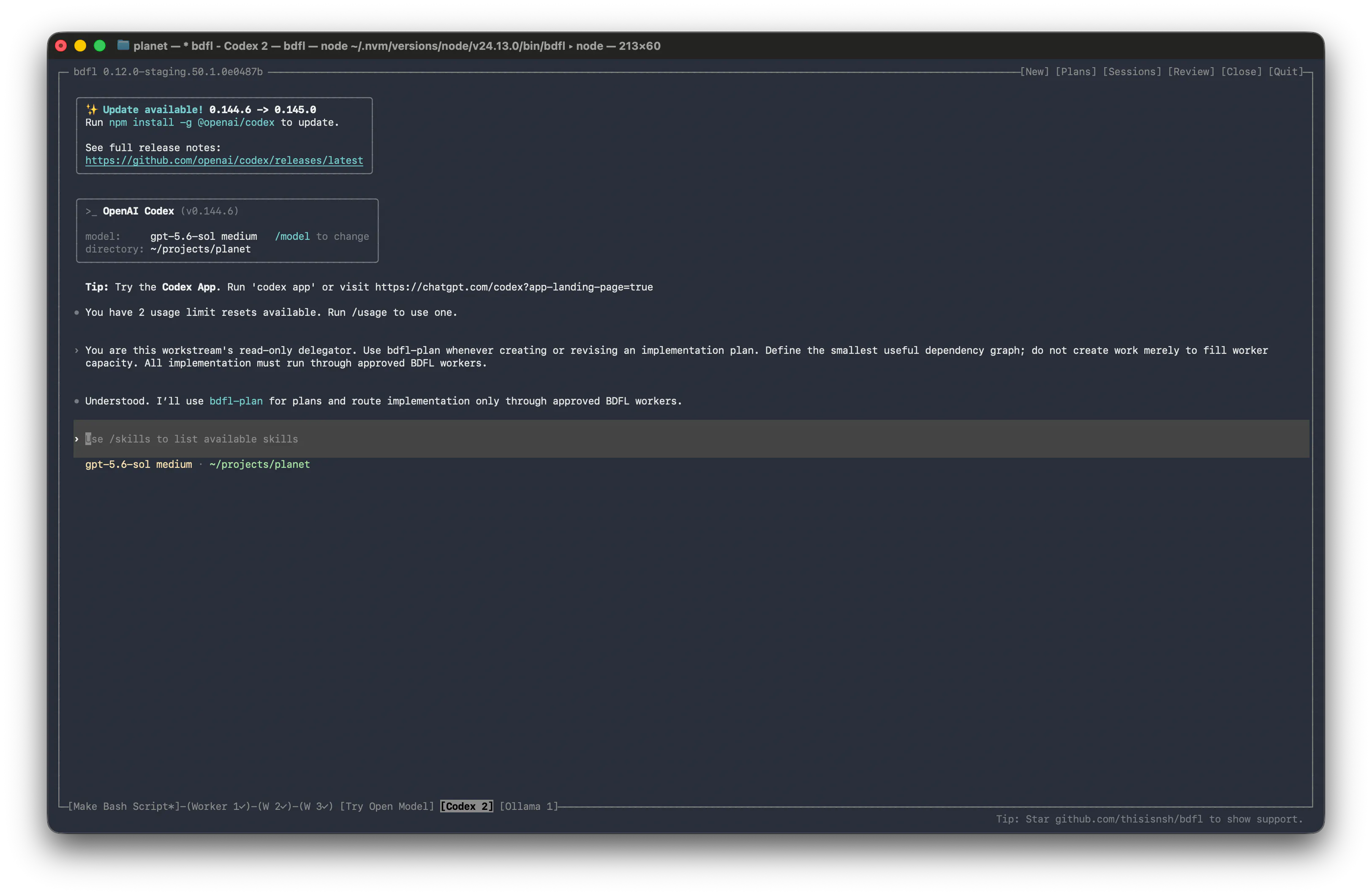Click the bdfl-plan highlighted word in reply
Viewport: 1372px width, 896px height.
coord(236,401)
